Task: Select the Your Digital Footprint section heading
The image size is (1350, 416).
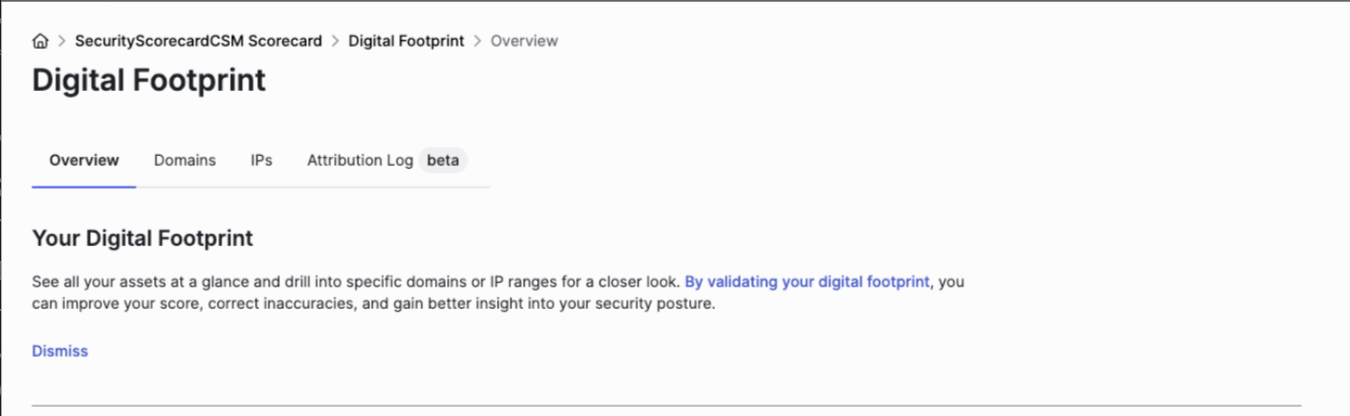Action: point(142,238)
